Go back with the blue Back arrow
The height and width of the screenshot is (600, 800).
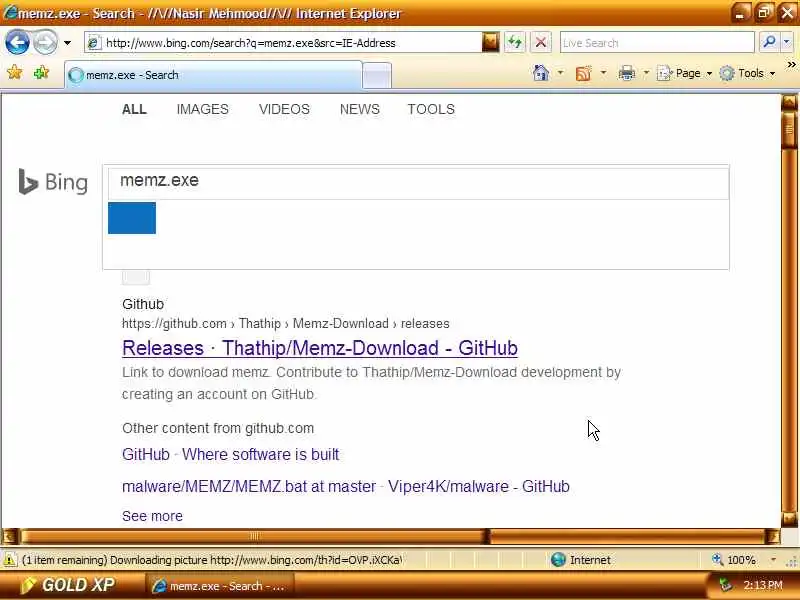click(17, 42)
